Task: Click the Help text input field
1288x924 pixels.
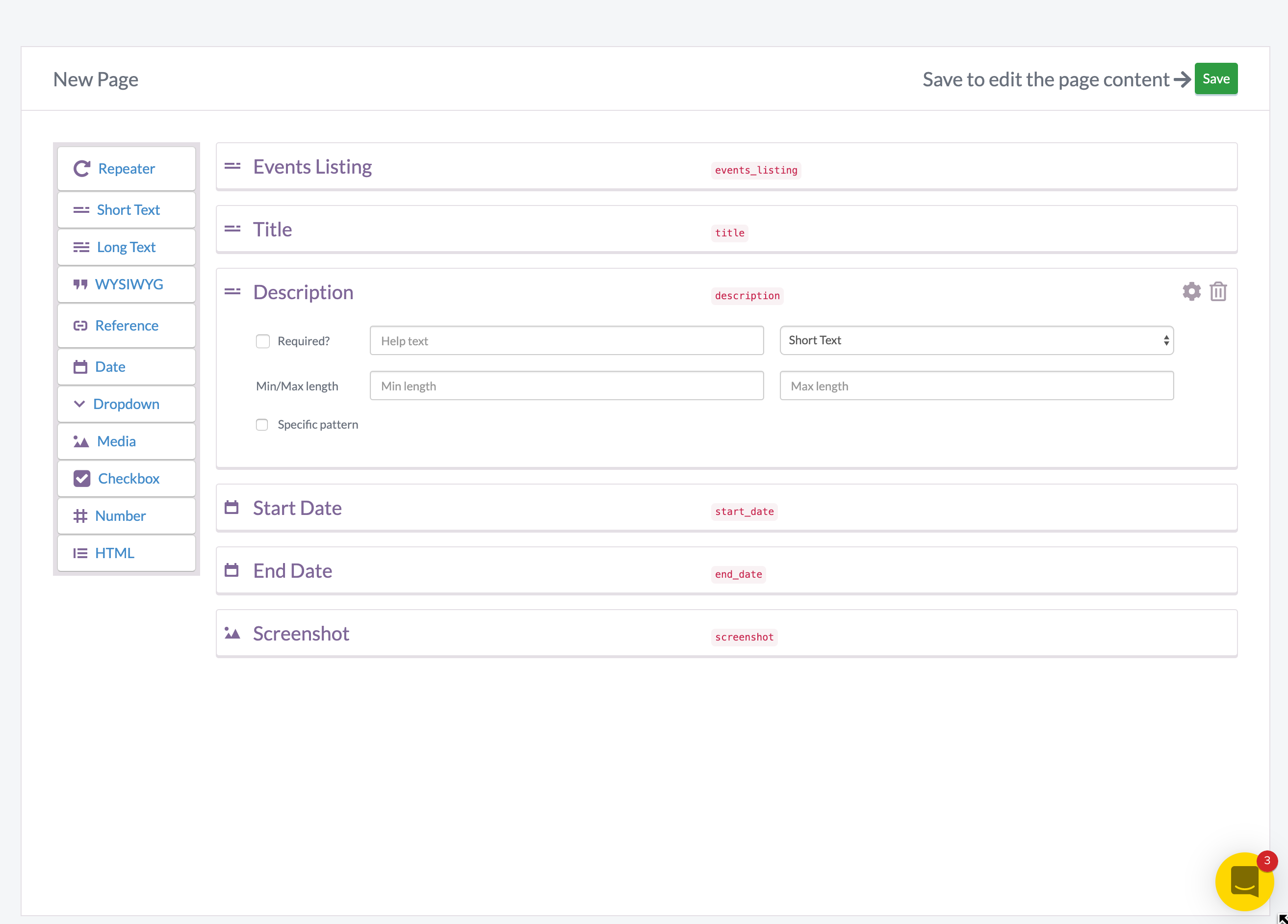Action: pos(566,340)
